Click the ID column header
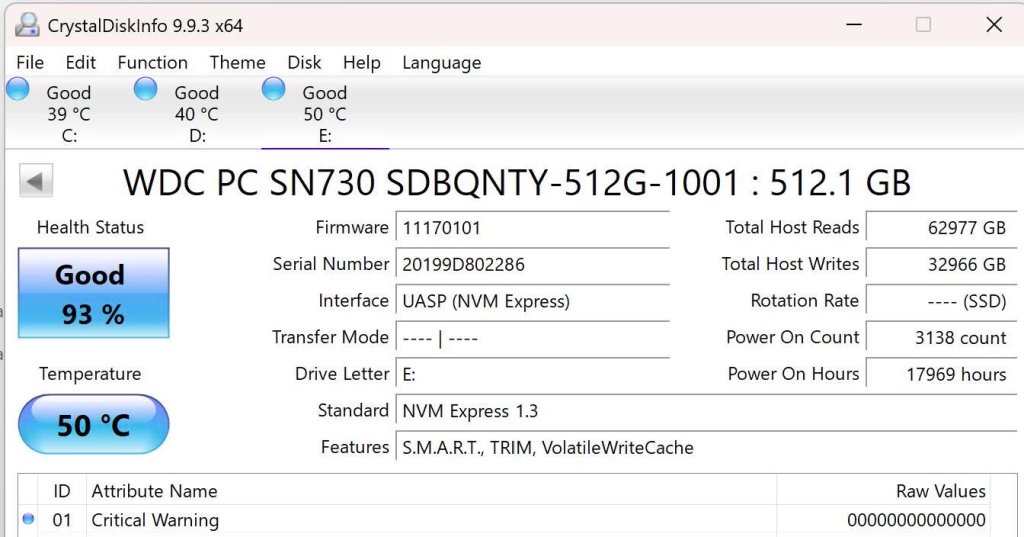The height and width of the screenshot is (537, 1024). click(x=61, y=491)
